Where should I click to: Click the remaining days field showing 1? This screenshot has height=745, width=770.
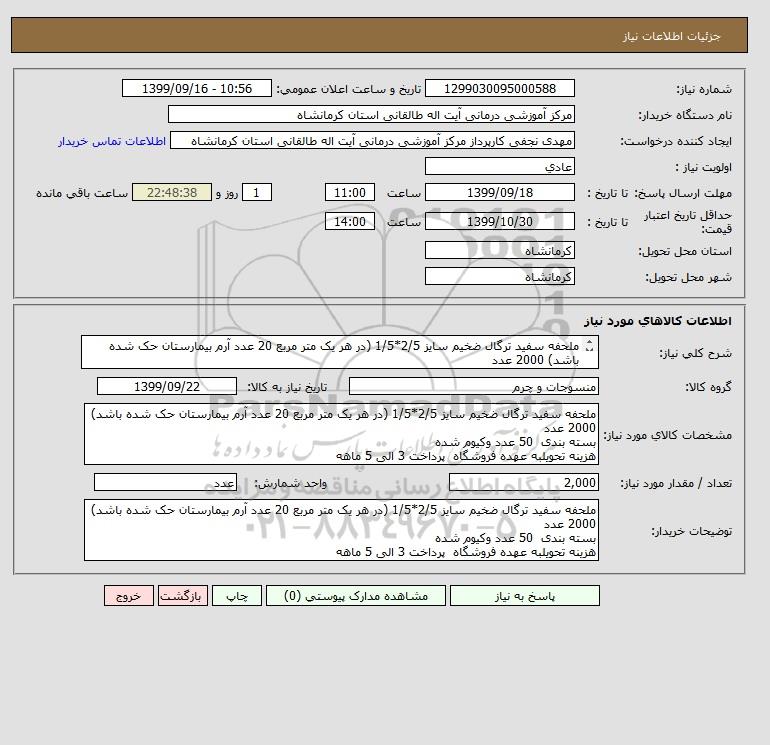click(x=256, y=193)
